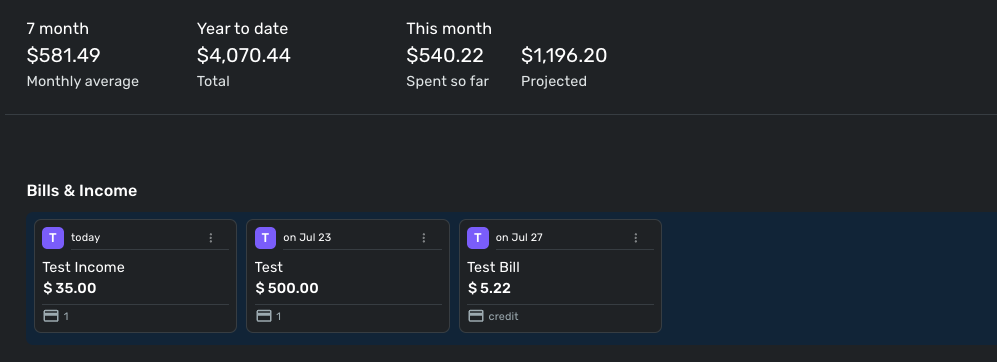The width and height of the screenshot is (997, 362).
Task: Open the Test Income card's three-dot menu
Action: 211,238
